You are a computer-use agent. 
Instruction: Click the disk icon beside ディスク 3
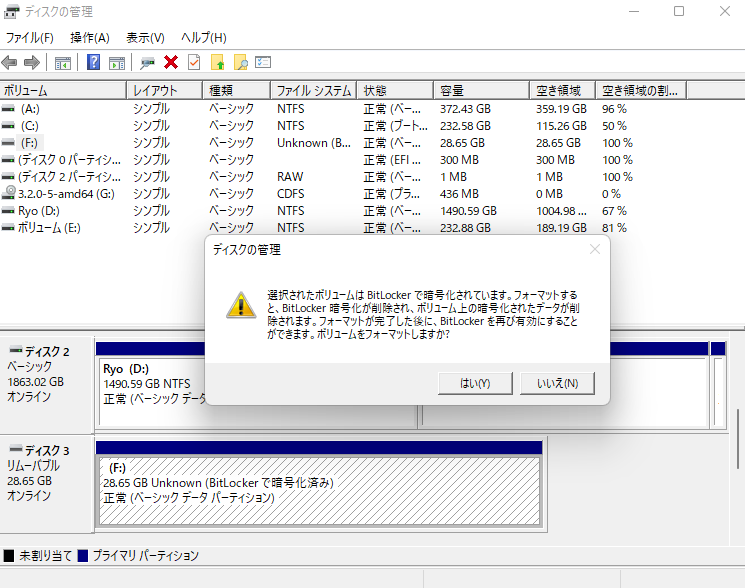point(16,448)
